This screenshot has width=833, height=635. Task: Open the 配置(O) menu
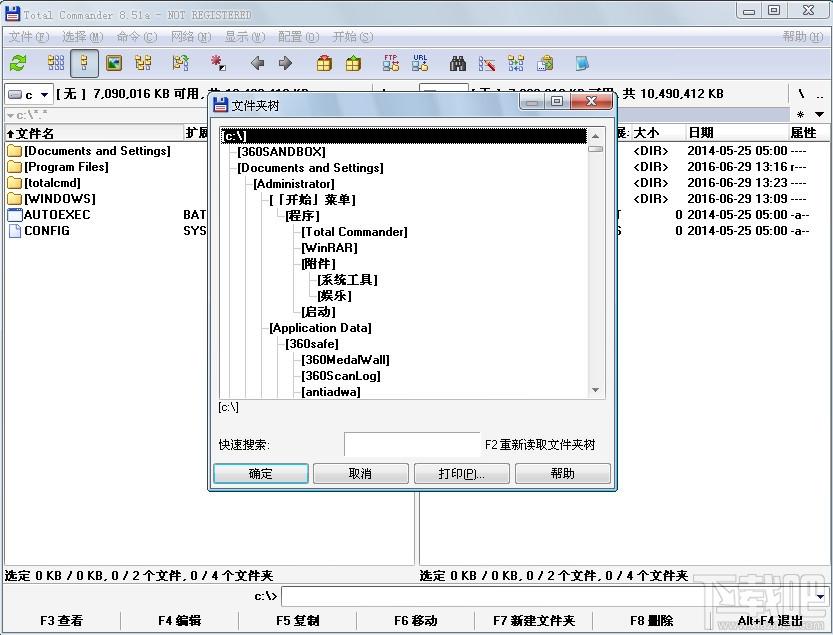pyautogui.click(x=299, y=37)
